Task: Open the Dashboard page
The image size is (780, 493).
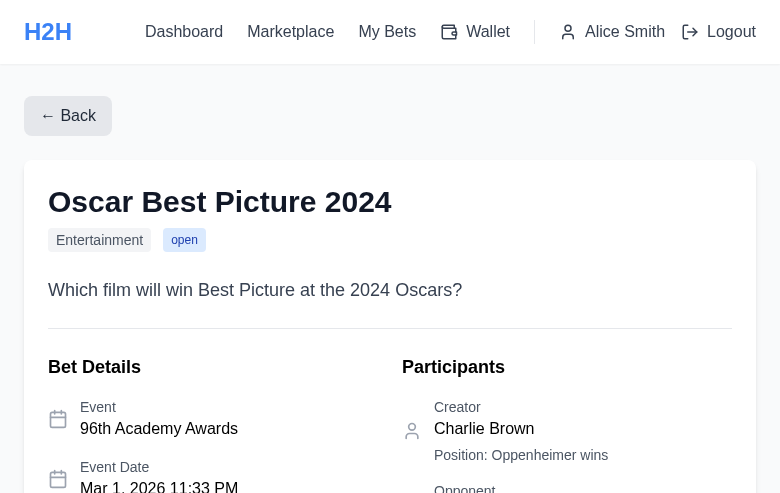Action: [x=184, y=32]
